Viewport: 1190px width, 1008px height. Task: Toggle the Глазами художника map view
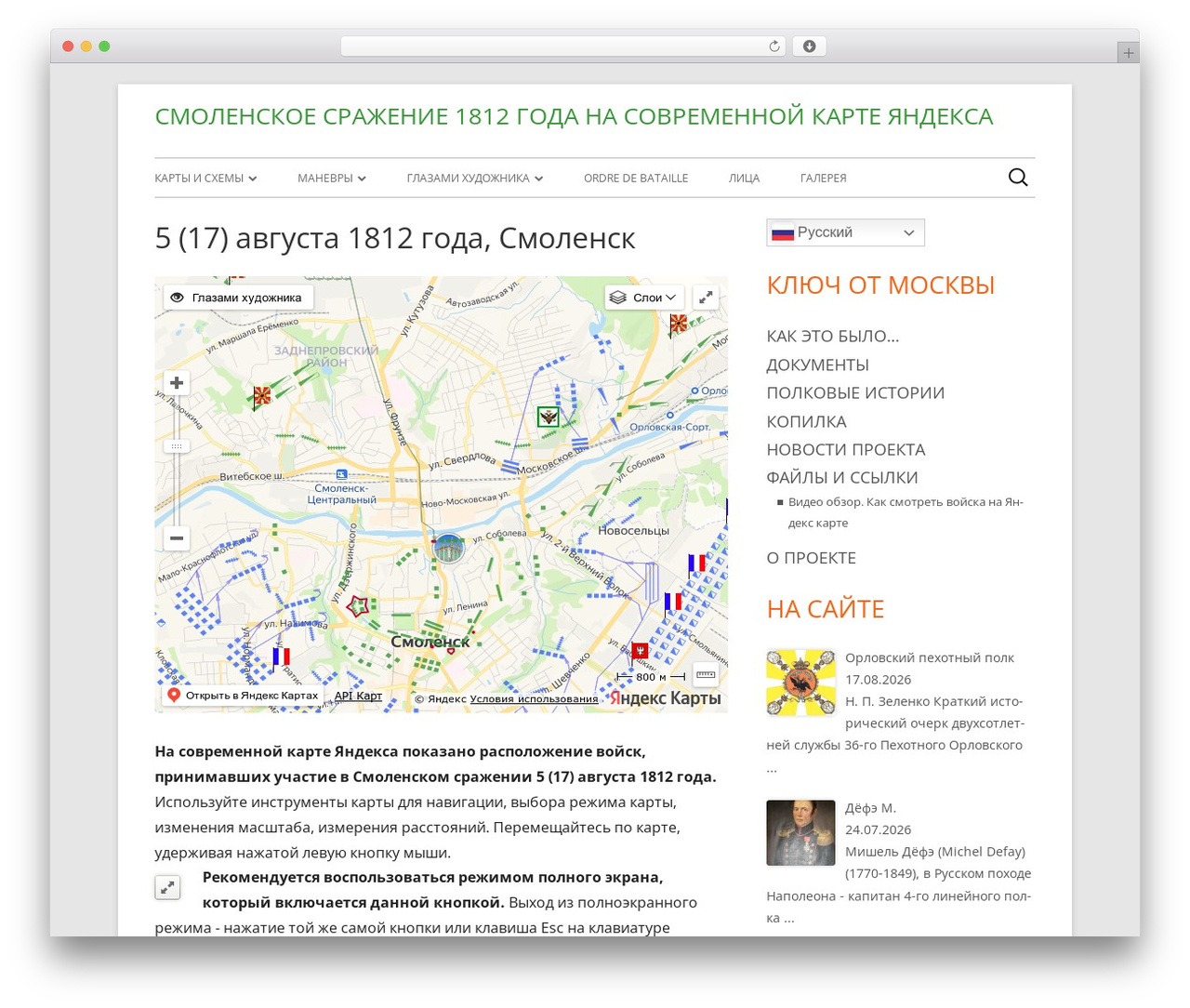238,298
